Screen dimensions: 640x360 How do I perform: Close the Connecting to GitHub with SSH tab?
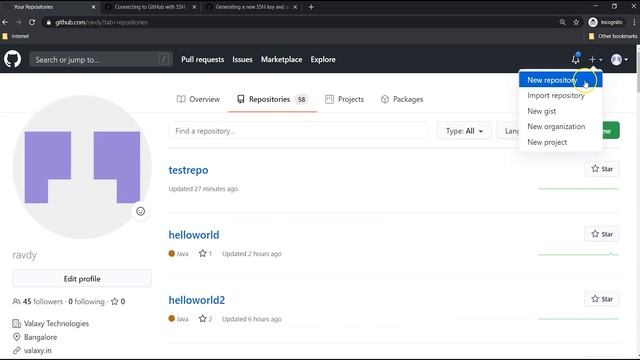194,7
